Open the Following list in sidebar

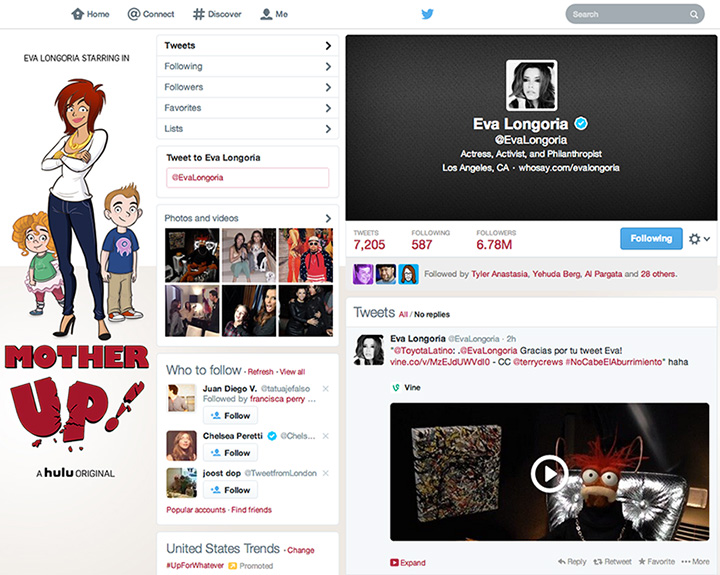pos(248,67)
